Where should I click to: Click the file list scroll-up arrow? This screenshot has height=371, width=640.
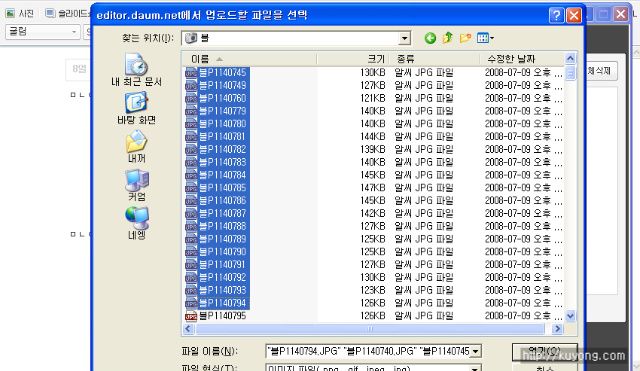570,59
